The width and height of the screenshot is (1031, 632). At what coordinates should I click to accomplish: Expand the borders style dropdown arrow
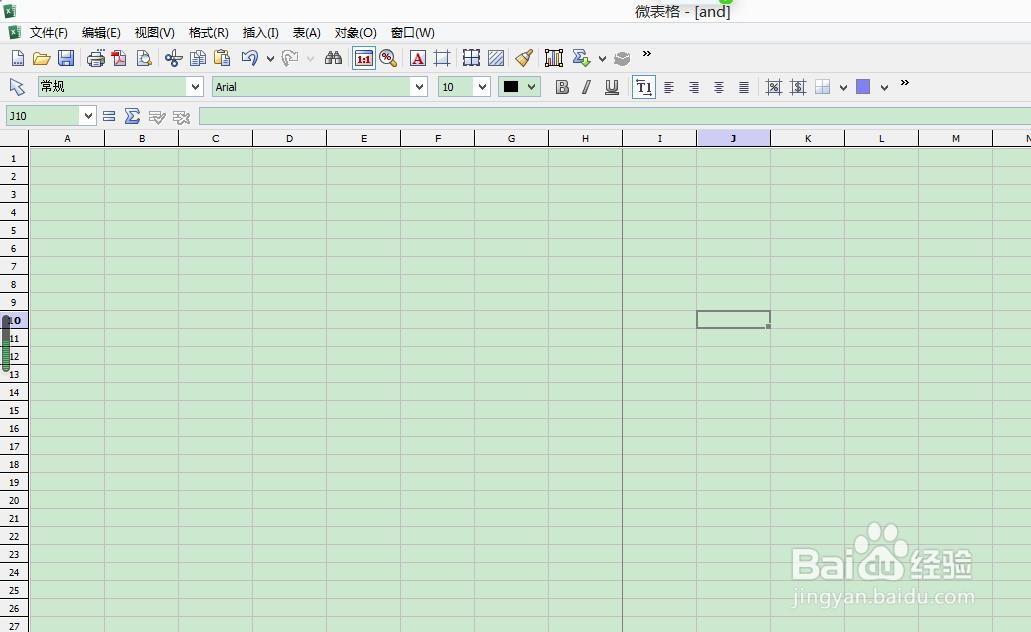pos(844,87)
